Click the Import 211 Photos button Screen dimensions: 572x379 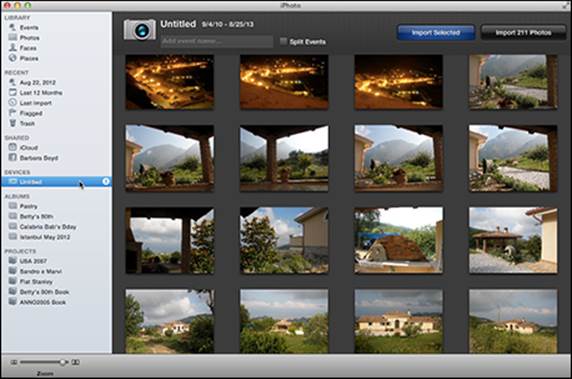click(x=523, y=32)
